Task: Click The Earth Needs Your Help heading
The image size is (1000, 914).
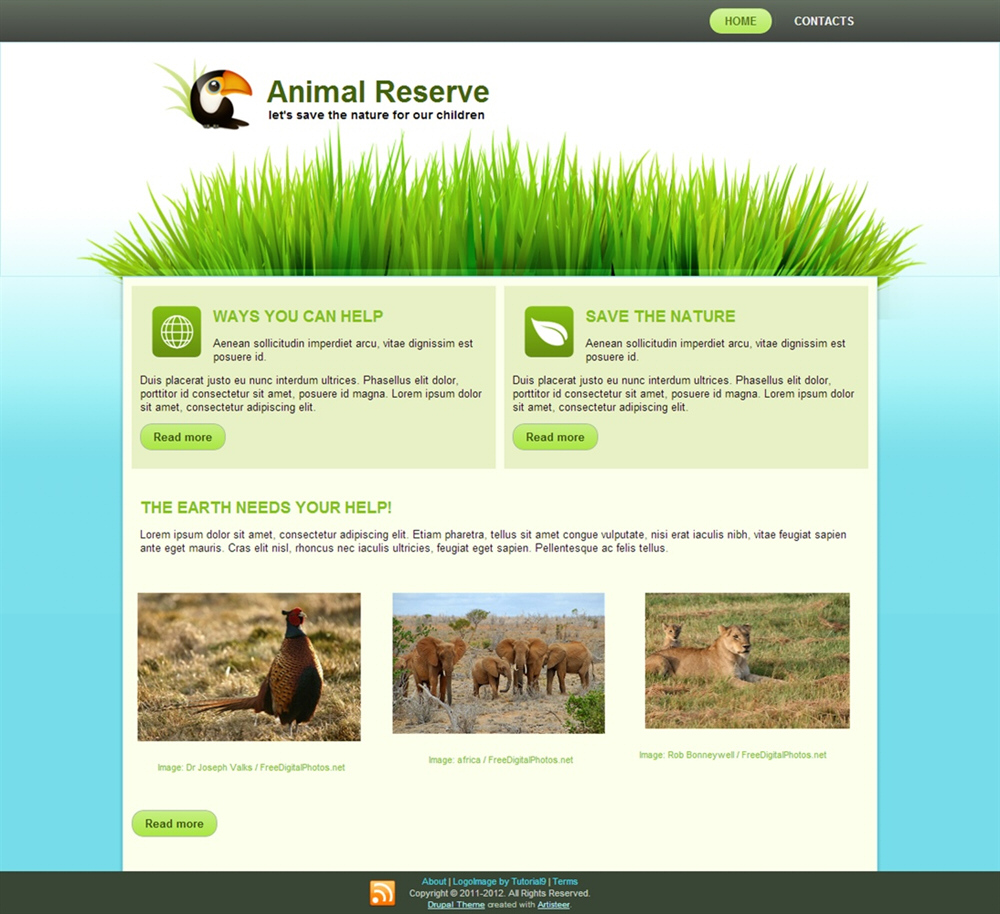Action: coord(266,508)
